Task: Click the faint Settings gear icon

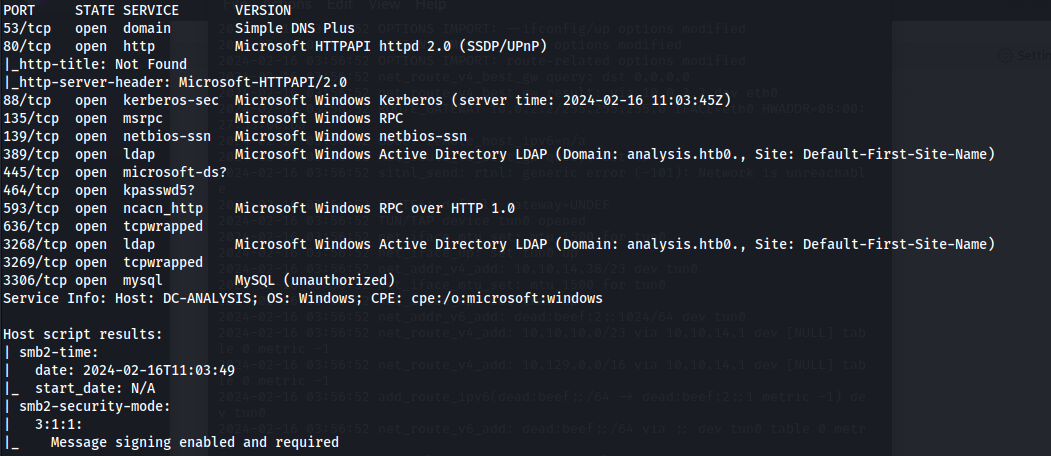Action: coord(1005,56)
